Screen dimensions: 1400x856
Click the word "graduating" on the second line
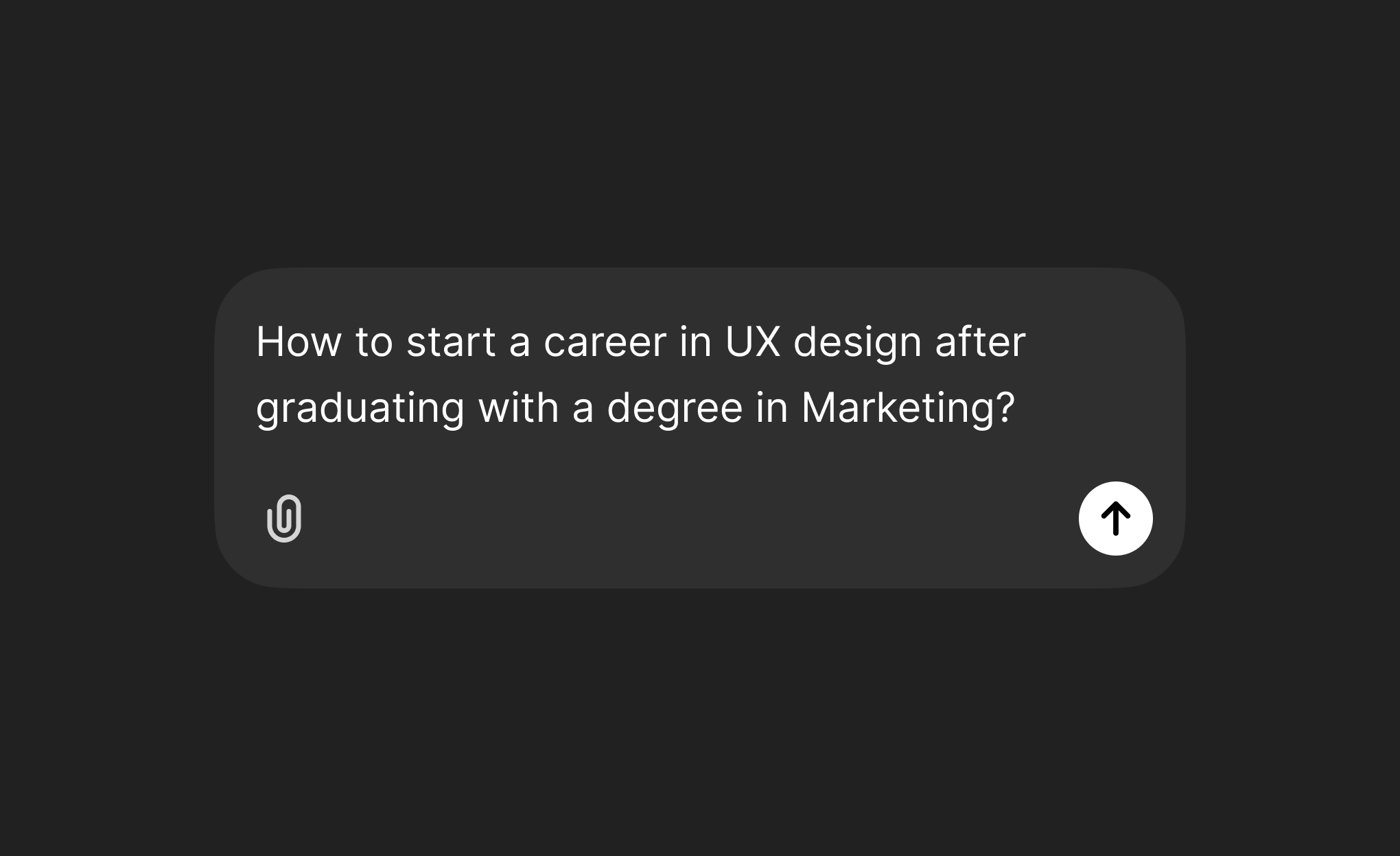[x=360, y=407]
